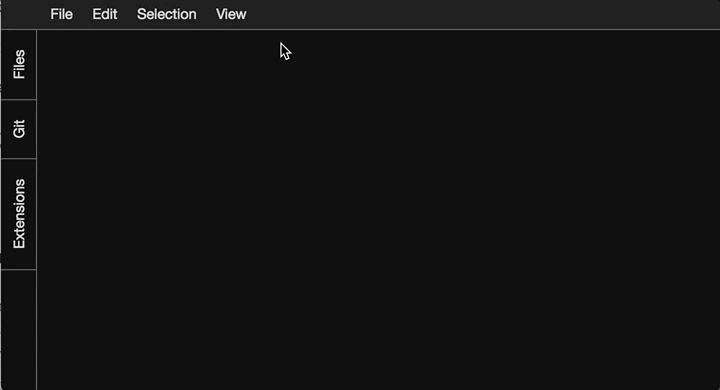Show the Git panel from the sidebar
The width and height of the screenshot is (720, 390).
point(19,129)
